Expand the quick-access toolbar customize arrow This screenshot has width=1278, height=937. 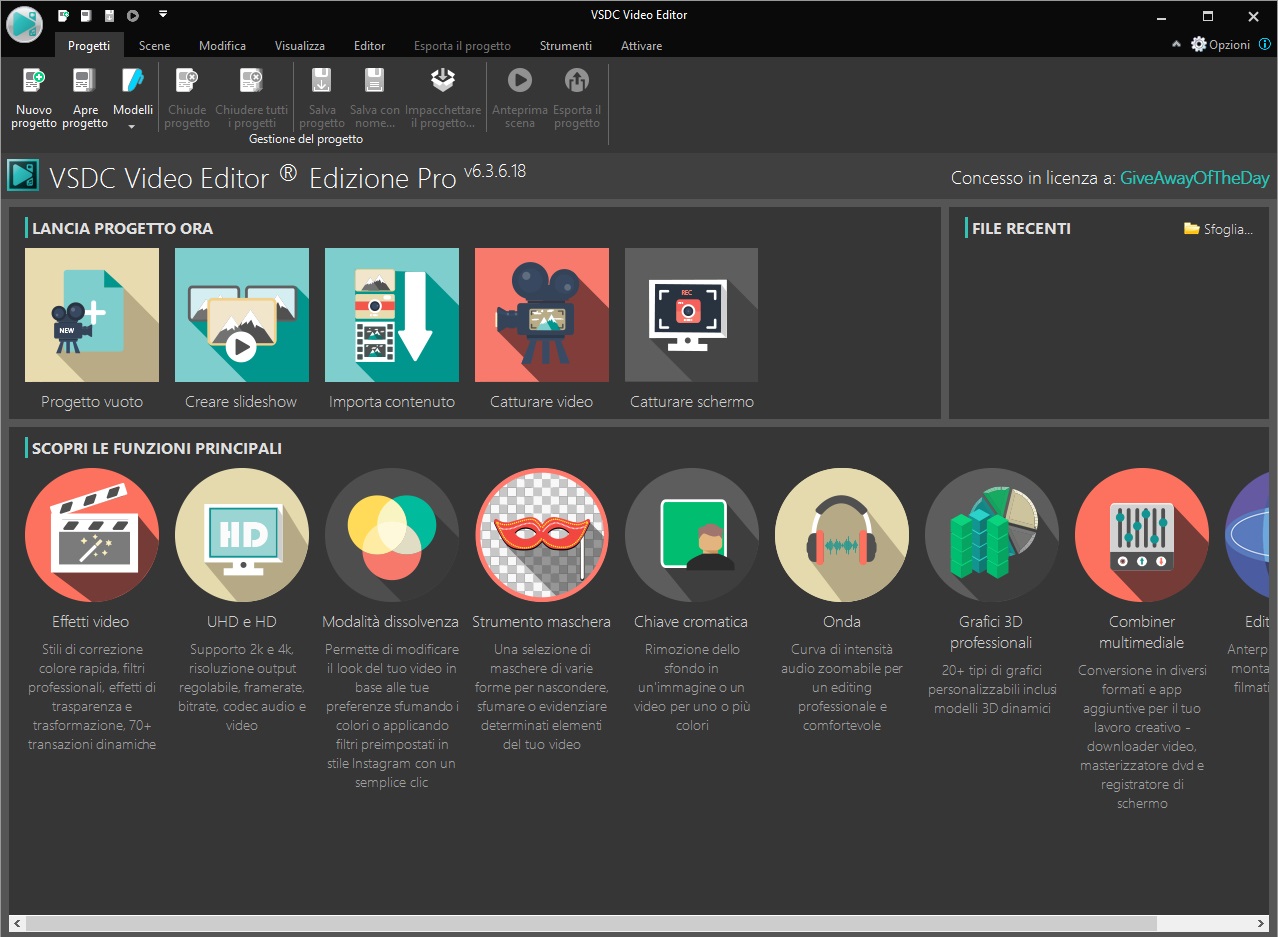[163, 15]
